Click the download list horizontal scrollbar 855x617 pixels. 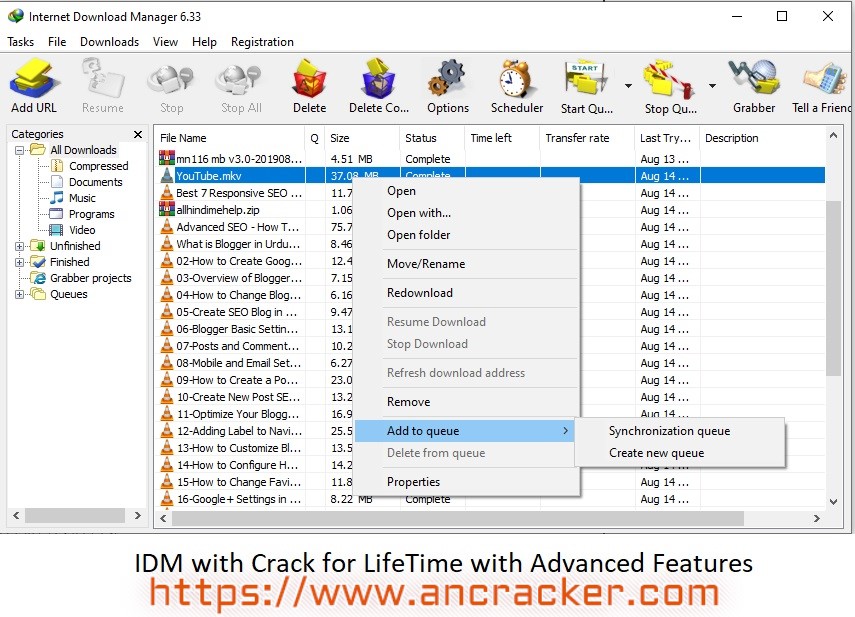pos(457,518)
